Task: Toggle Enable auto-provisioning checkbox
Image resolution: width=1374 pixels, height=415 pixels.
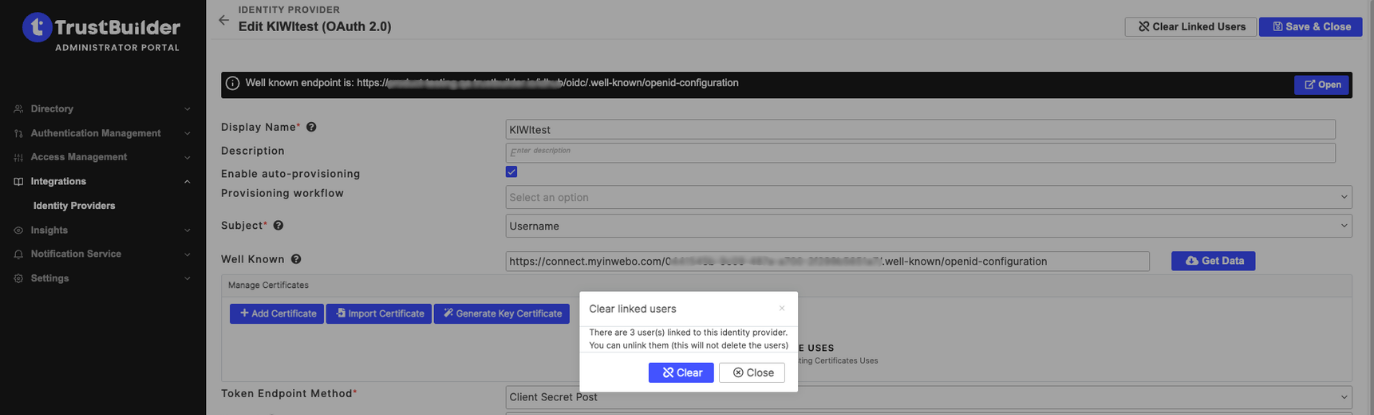Action: coord(512,172)
